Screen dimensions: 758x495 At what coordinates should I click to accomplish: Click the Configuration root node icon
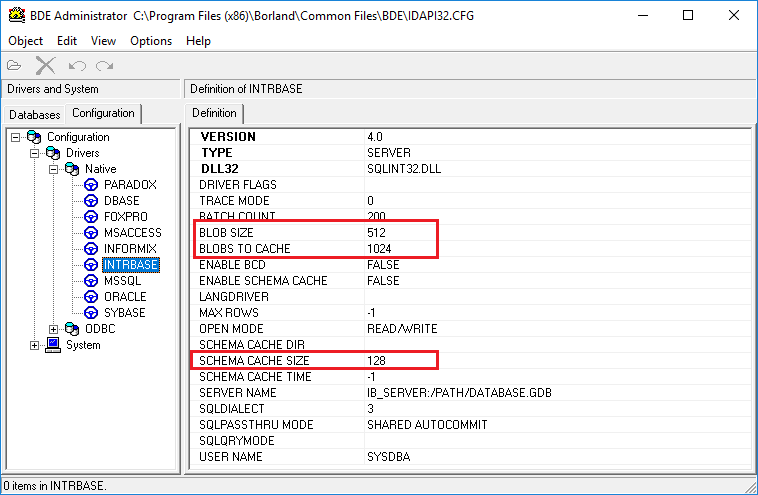coord(34,137)
